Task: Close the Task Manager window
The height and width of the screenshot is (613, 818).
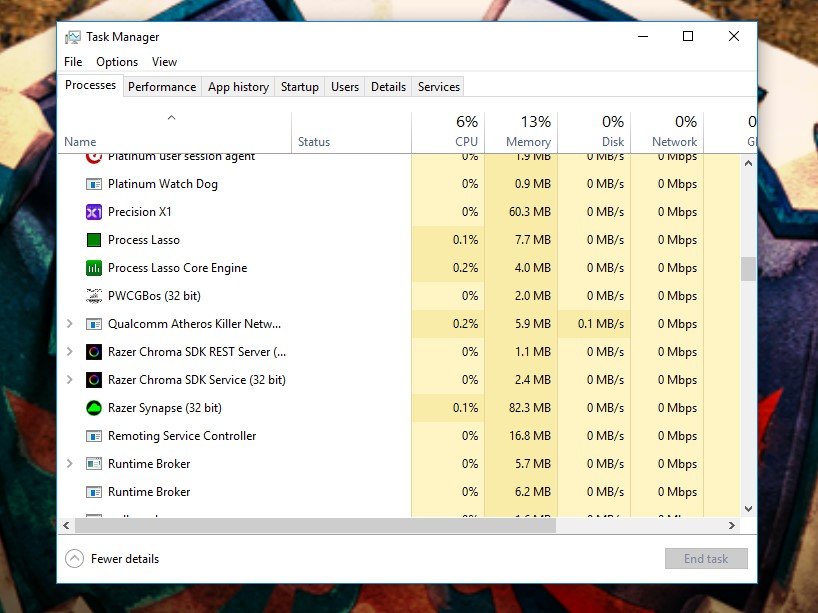Action: [733, 36]
